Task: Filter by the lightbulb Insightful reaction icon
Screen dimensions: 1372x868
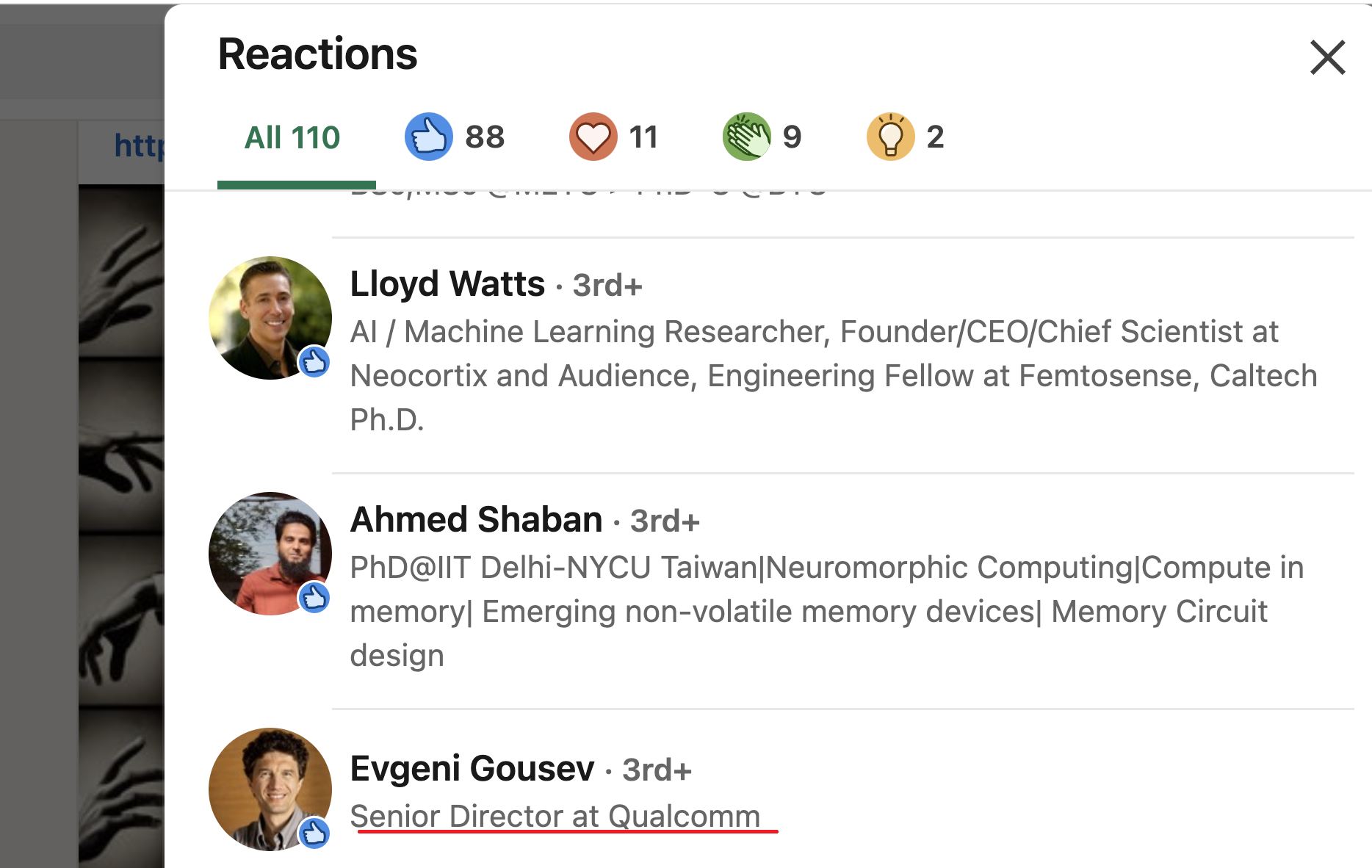Action: pos(890,137)
